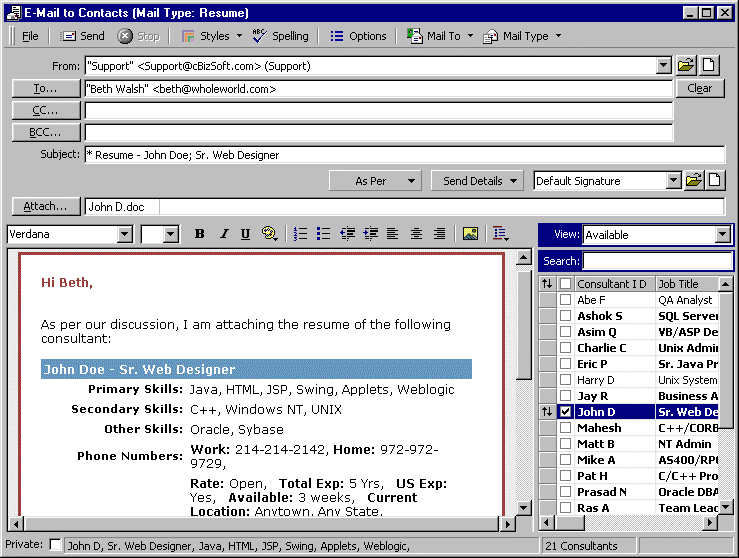This screenshot has width=739, height=558.
Task: Apply bulleted list formatting
Action: (x=323, y=234)
